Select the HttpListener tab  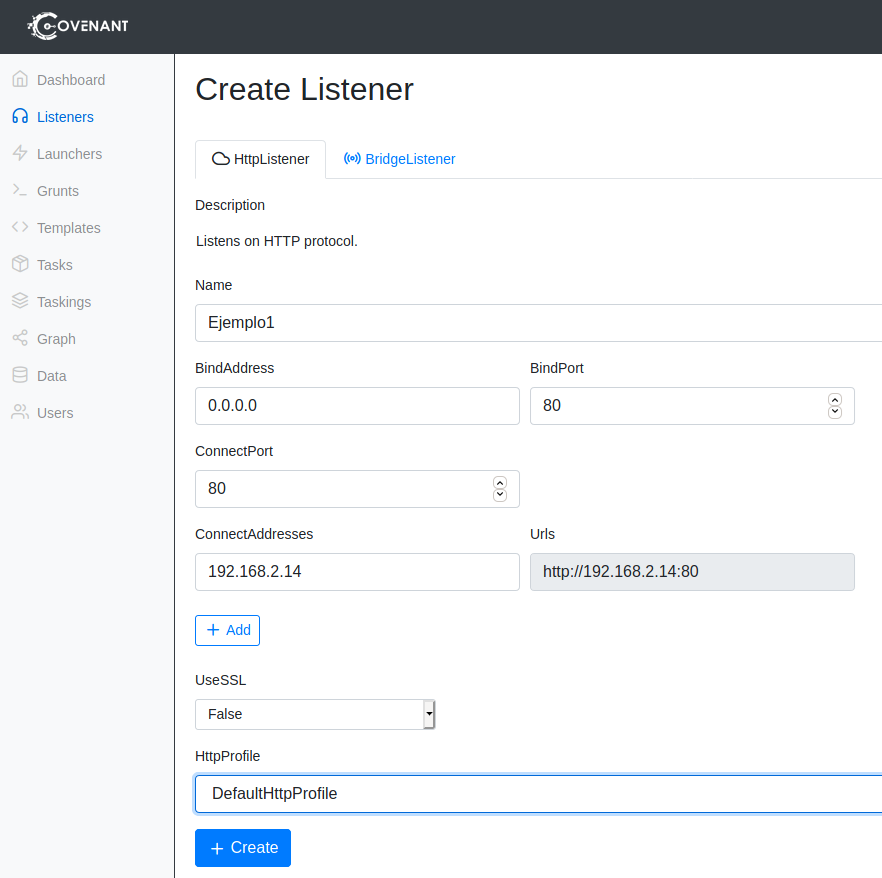tap(260, 159)
